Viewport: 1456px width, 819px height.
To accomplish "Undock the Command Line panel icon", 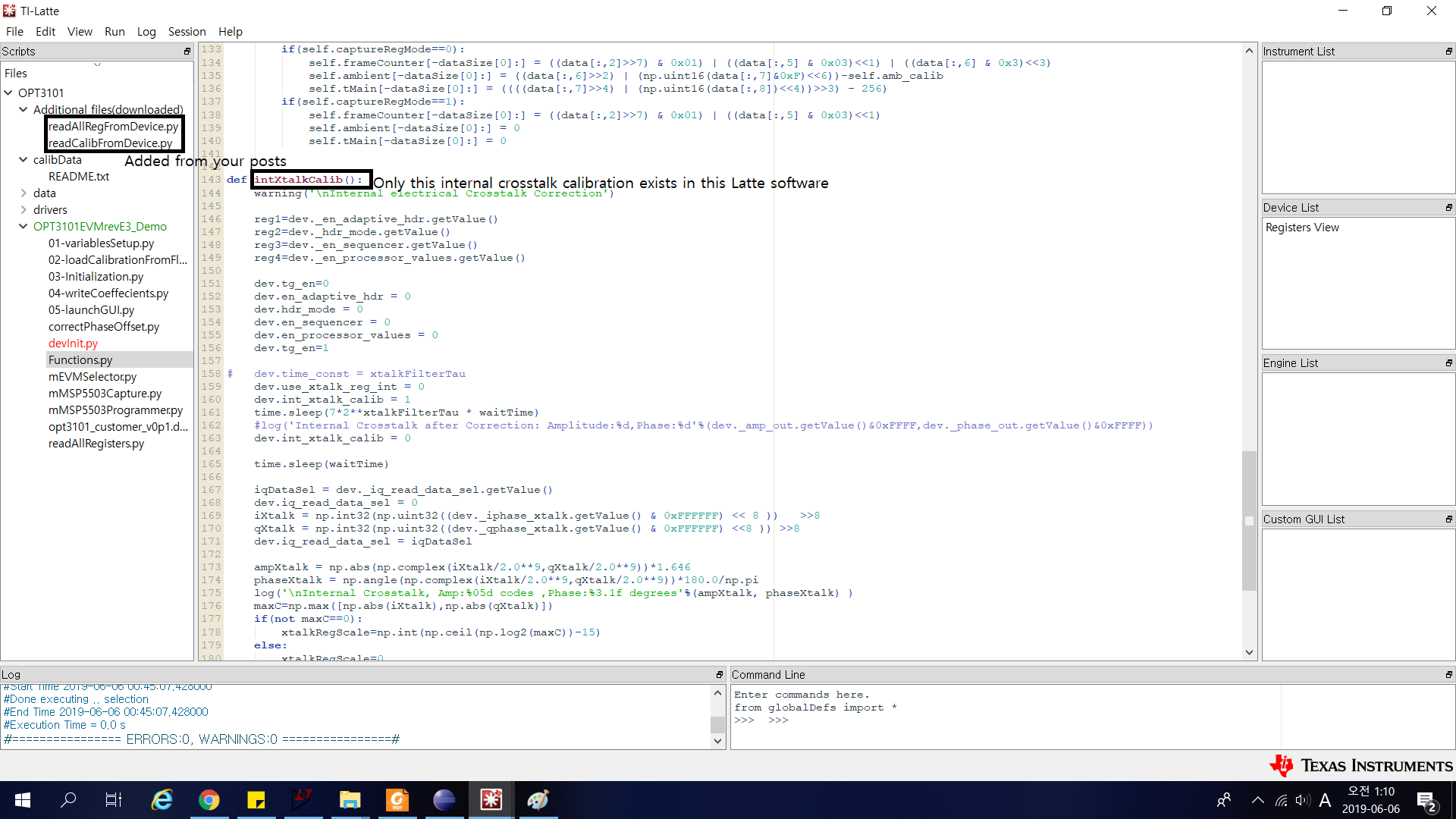I will click(x=1448, y=675).
